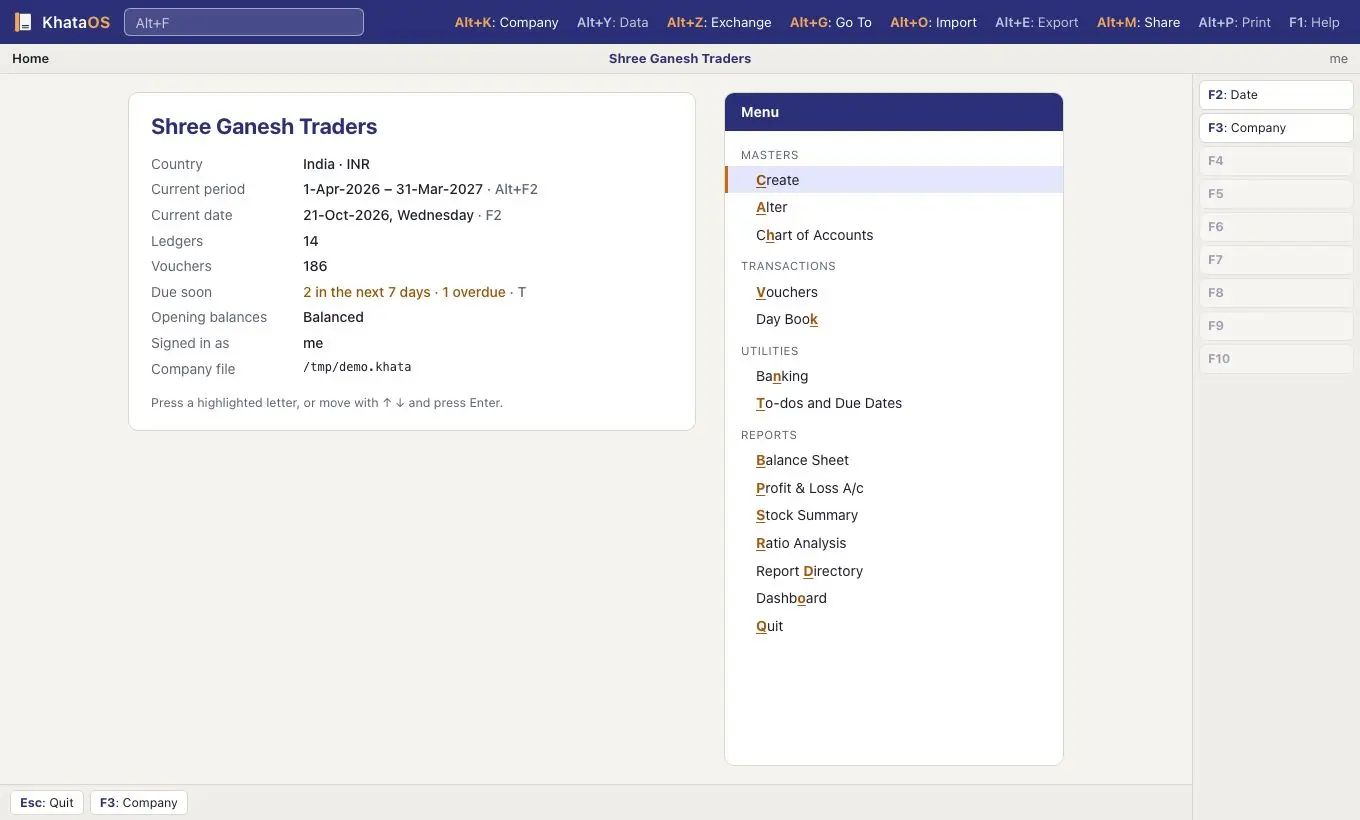Click the current period '1-Apr-2026 – 31-Mar-2027'
Image resolution: width=1360 pixels, height=820 pixels.
[393, 189]
